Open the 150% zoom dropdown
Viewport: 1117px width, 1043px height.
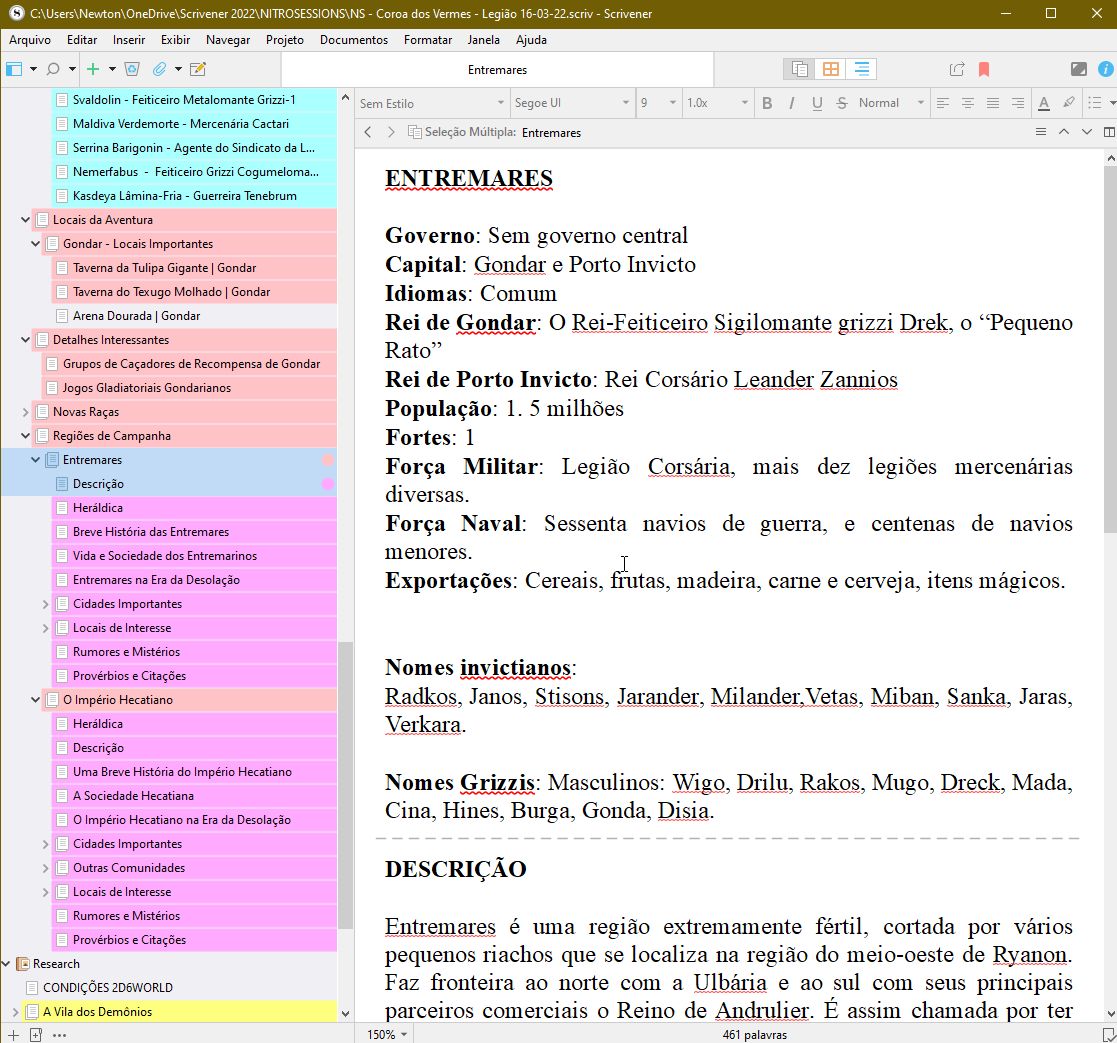coord(387,1034)
